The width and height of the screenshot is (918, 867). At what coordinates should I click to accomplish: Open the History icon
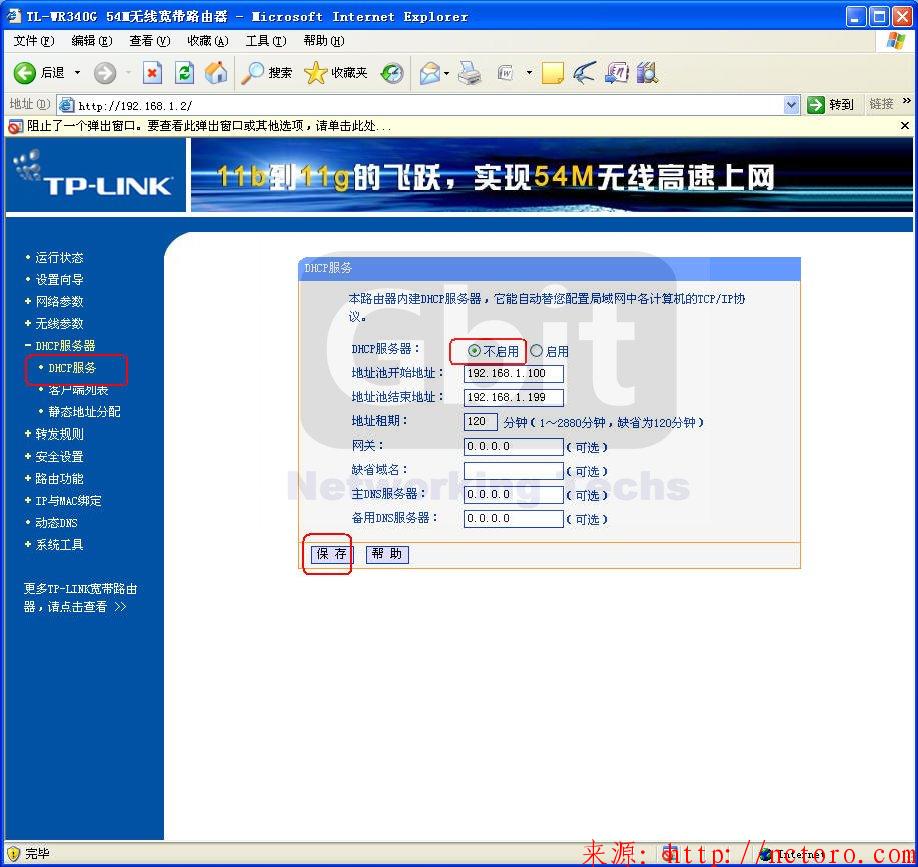[x=392, y=73]
